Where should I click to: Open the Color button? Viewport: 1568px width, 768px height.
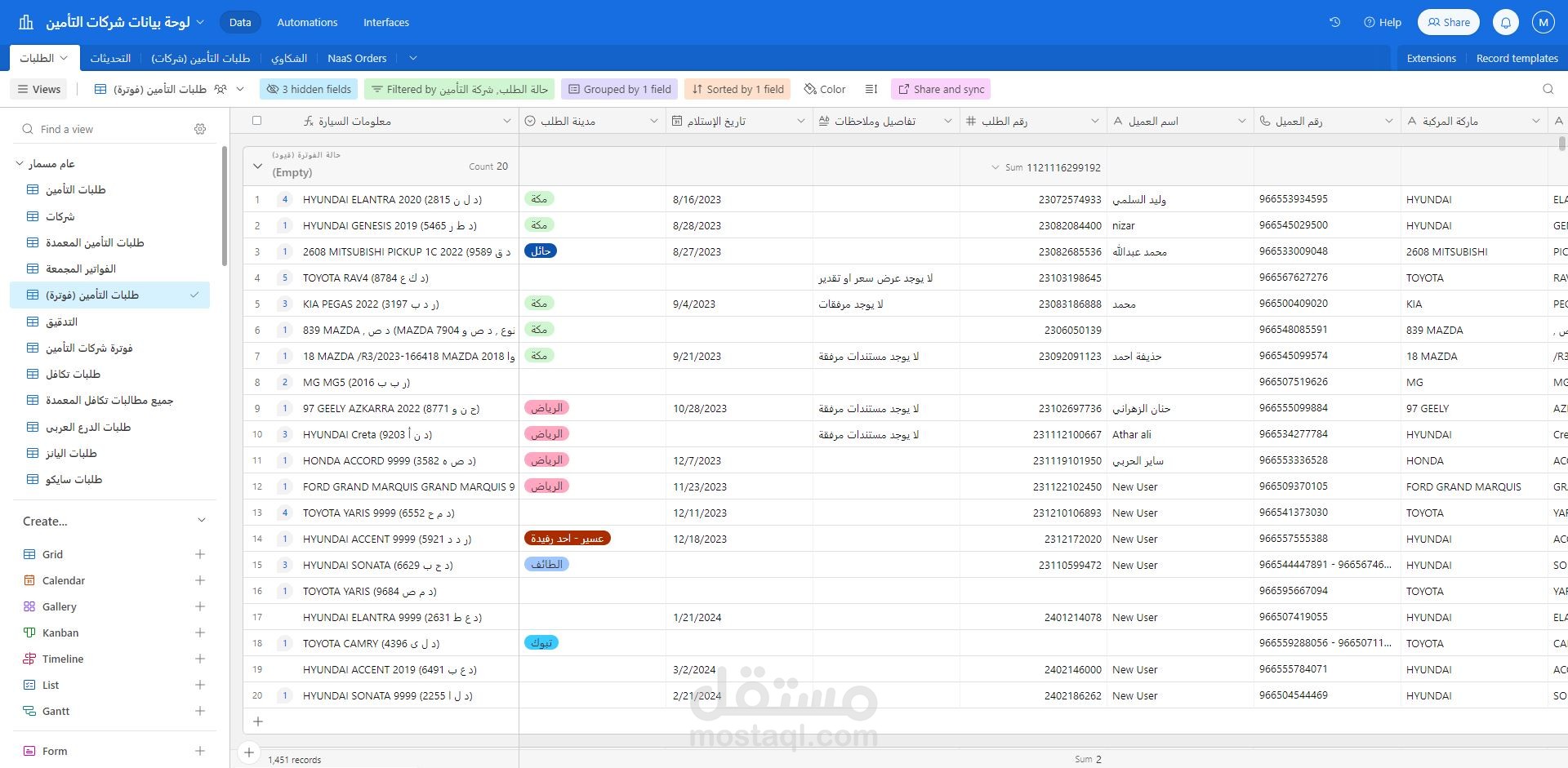[825, 89]
